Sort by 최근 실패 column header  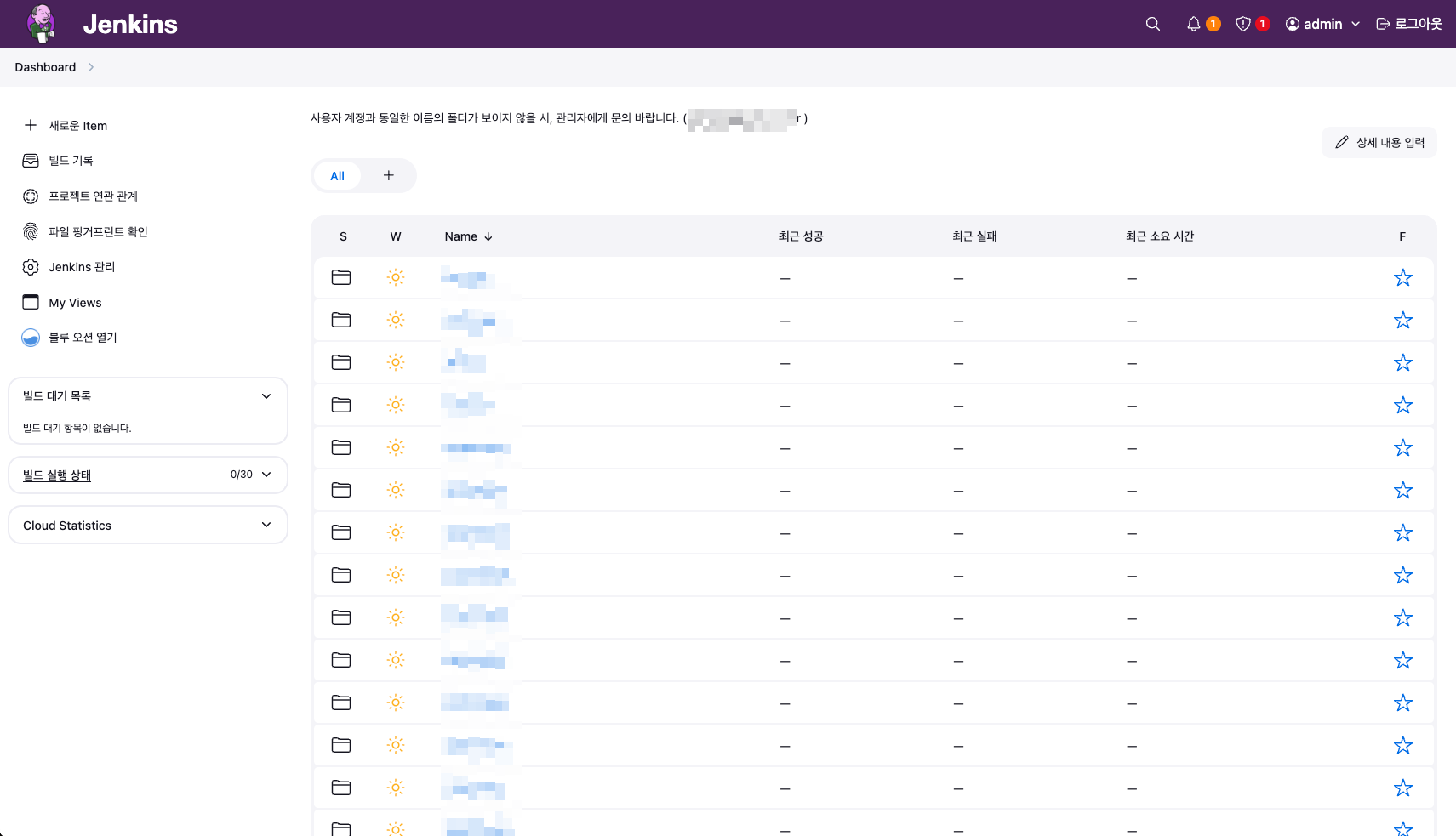coord(974,236)
